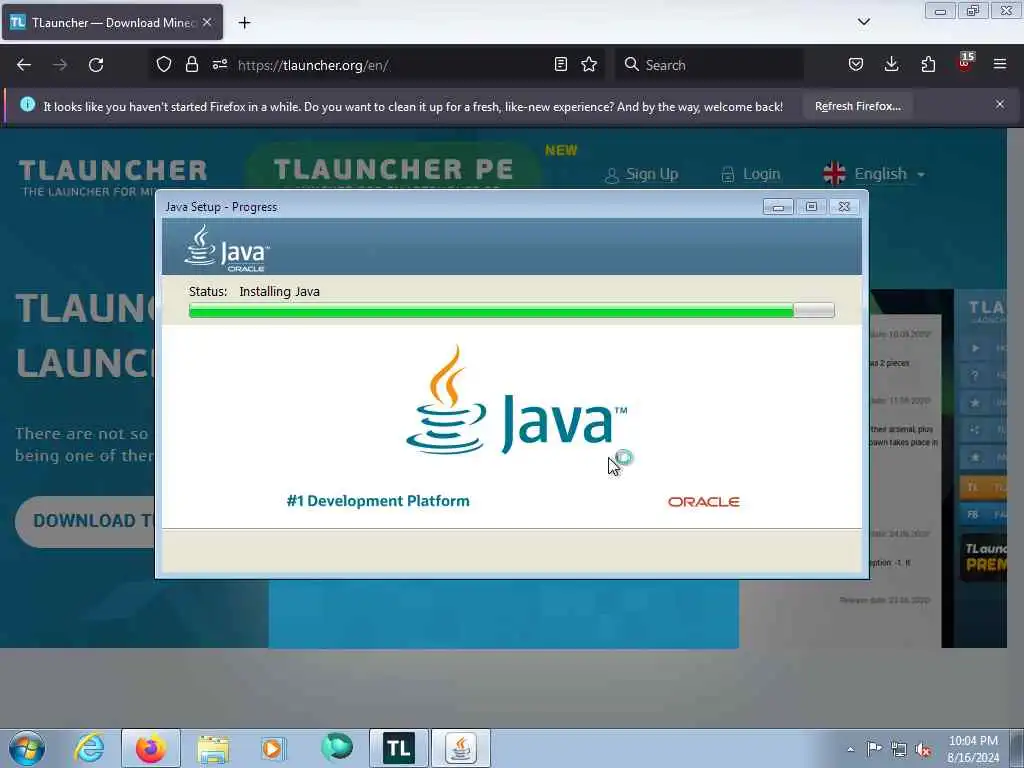Reload the TLauncher page
This screenshot has width=1024, height=768.
click(x=96, y=65)
